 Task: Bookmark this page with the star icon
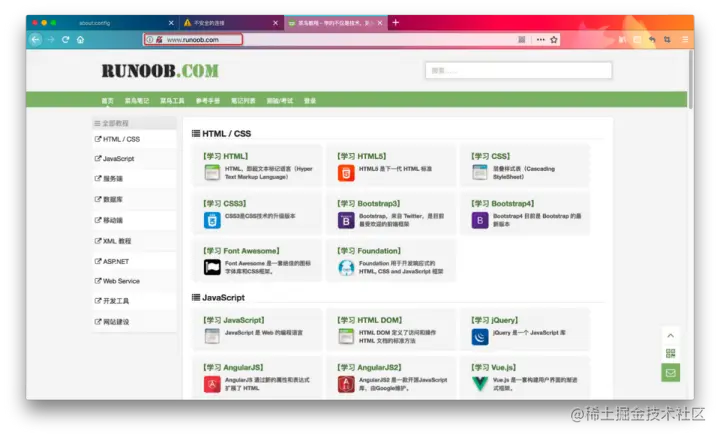point(554,39)
